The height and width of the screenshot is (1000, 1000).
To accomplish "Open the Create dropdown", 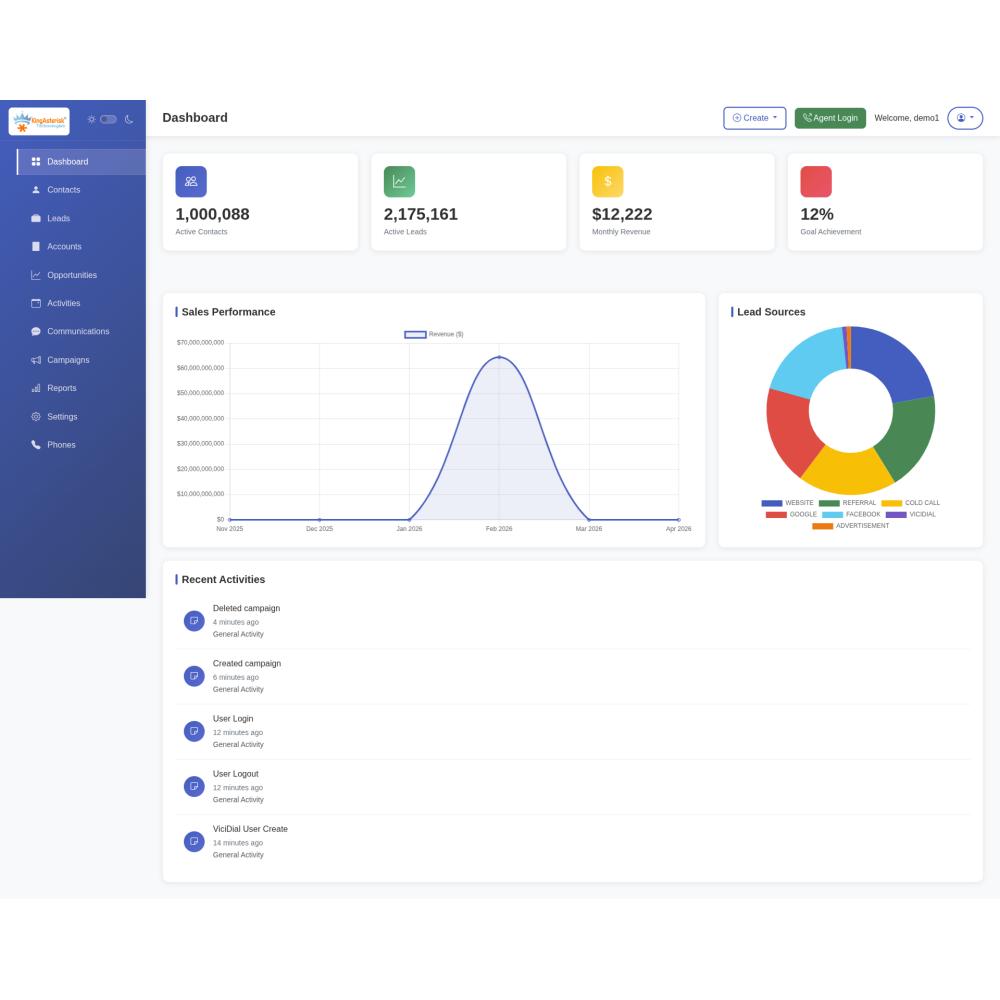I will [x=754, y=118].
